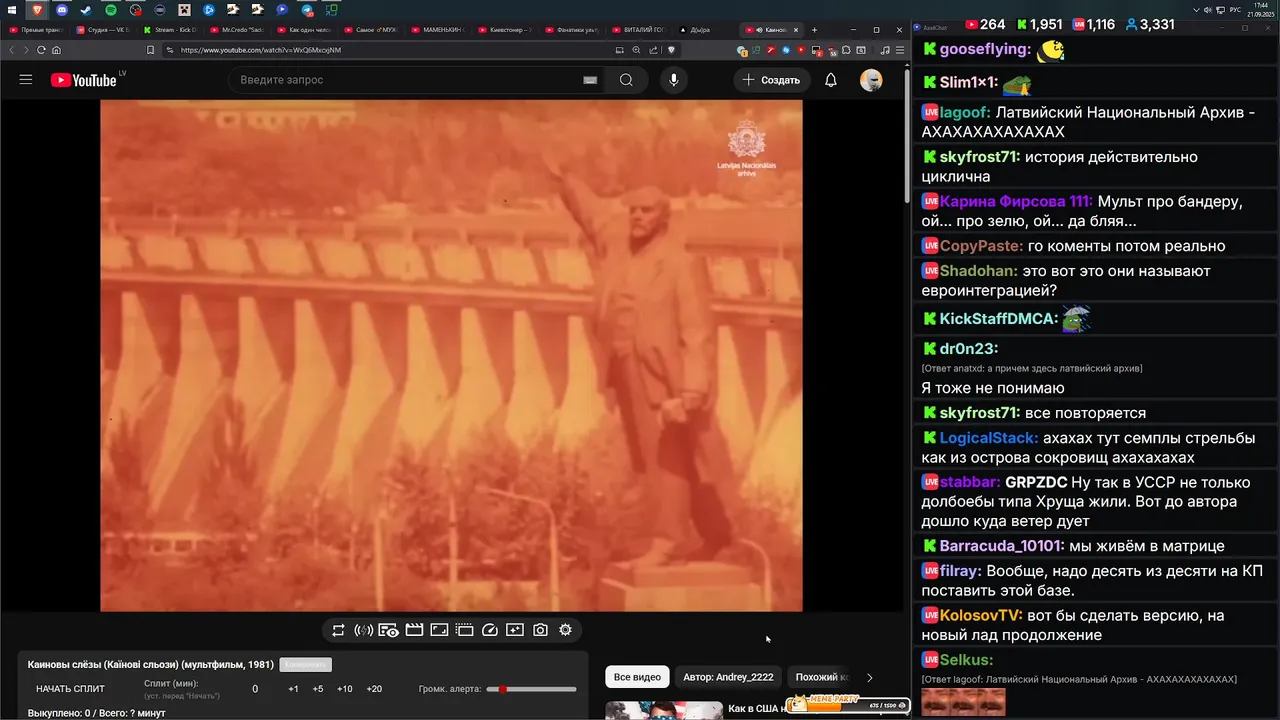
Task: Add +5 minutes to split
Action: [318, 689]
